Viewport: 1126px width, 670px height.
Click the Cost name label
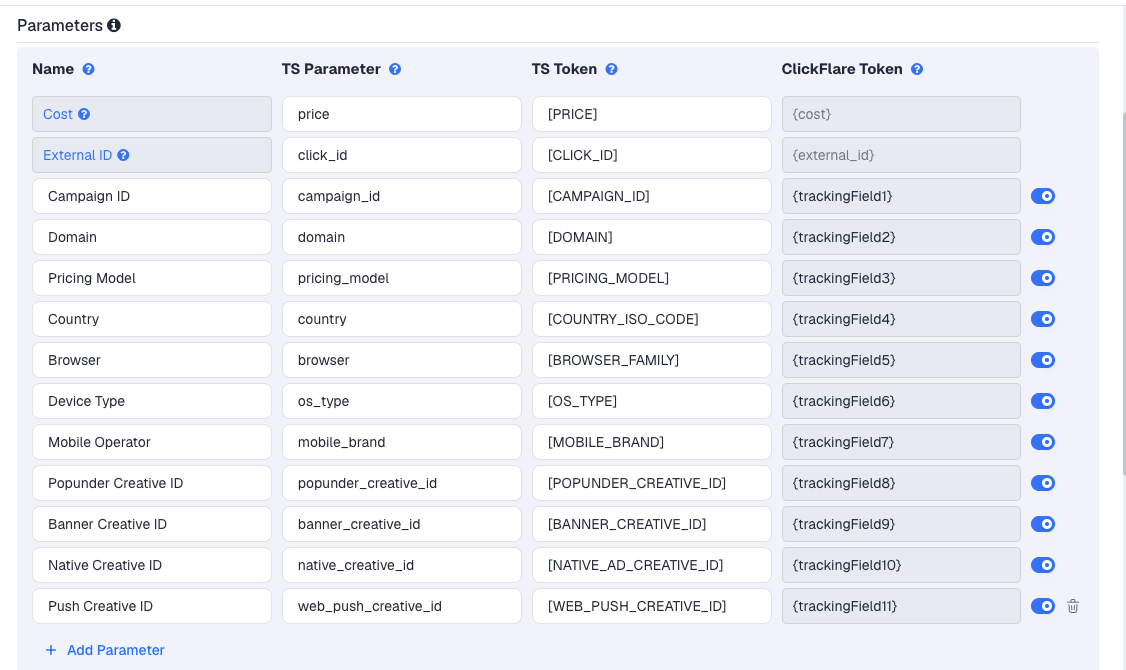click(x=57, y=114)
